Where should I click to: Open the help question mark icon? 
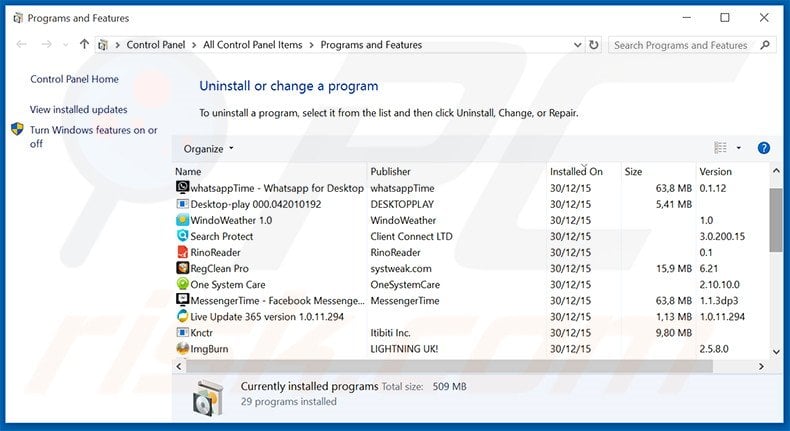(764, 148)
